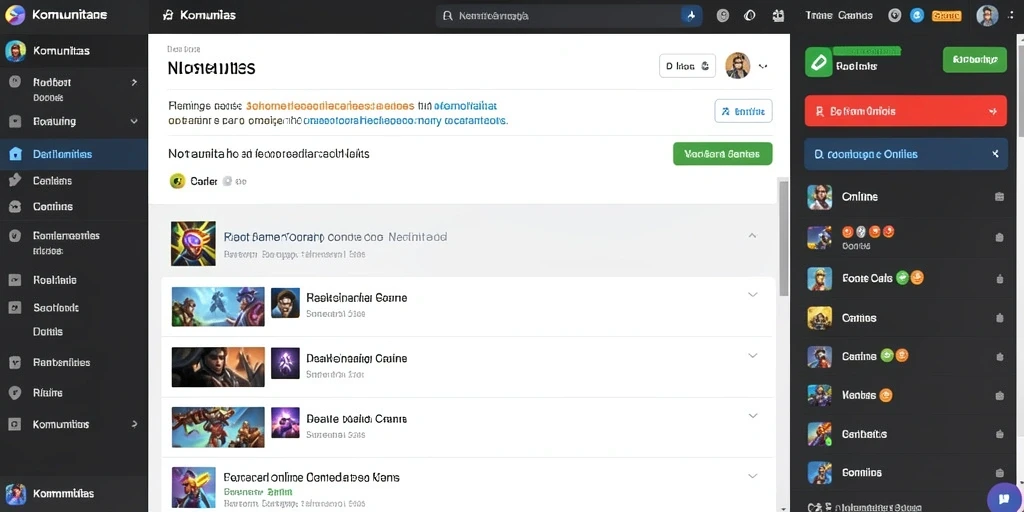
Task: Open the avatar dropdown arrow in page header
Action: coord(763,66)
